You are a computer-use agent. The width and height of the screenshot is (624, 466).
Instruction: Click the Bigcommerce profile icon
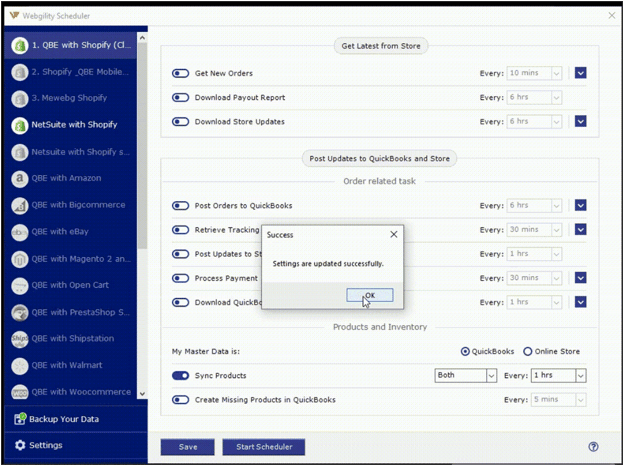point(18,205)
